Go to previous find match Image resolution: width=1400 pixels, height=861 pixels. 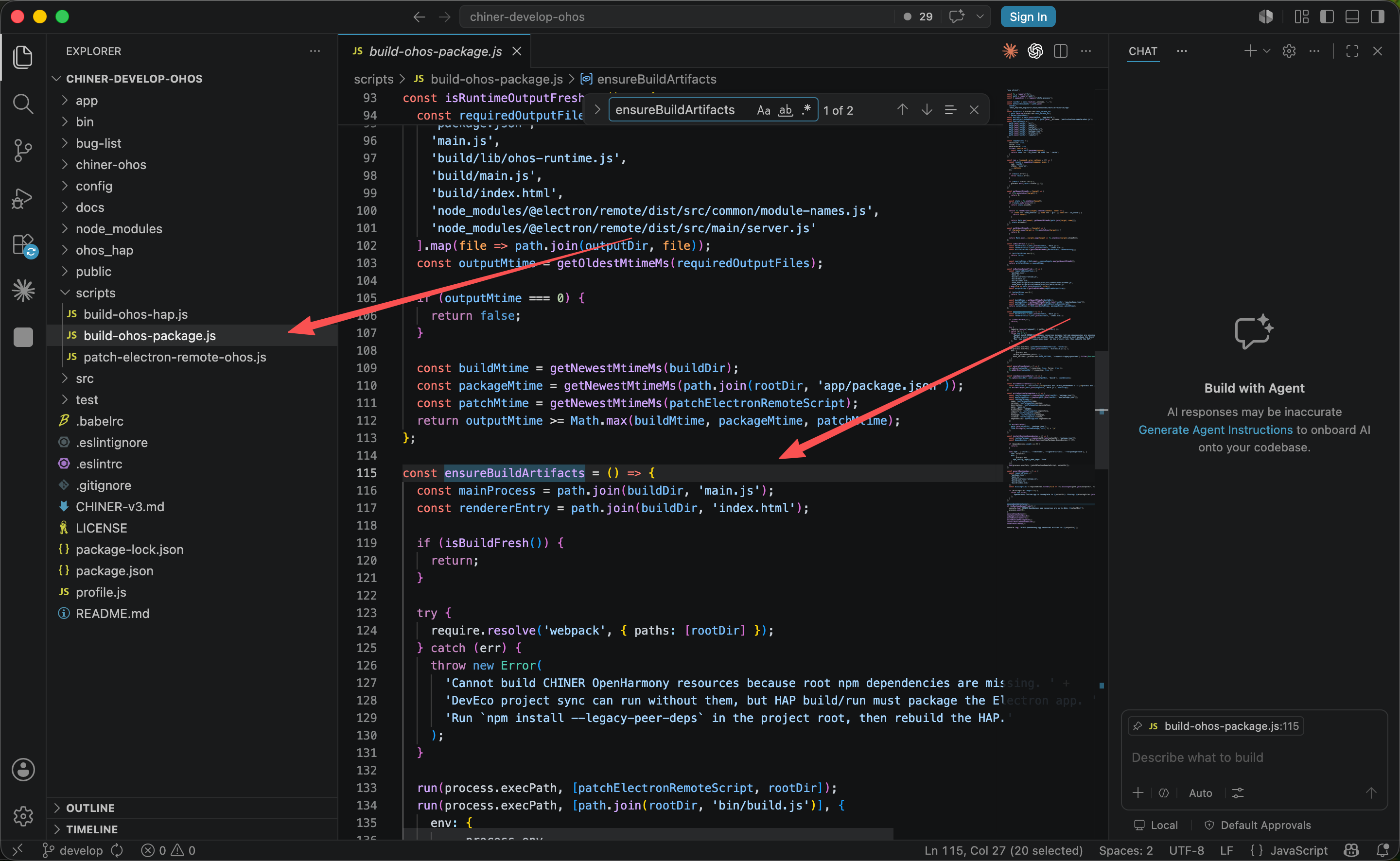tap(902, 109)
